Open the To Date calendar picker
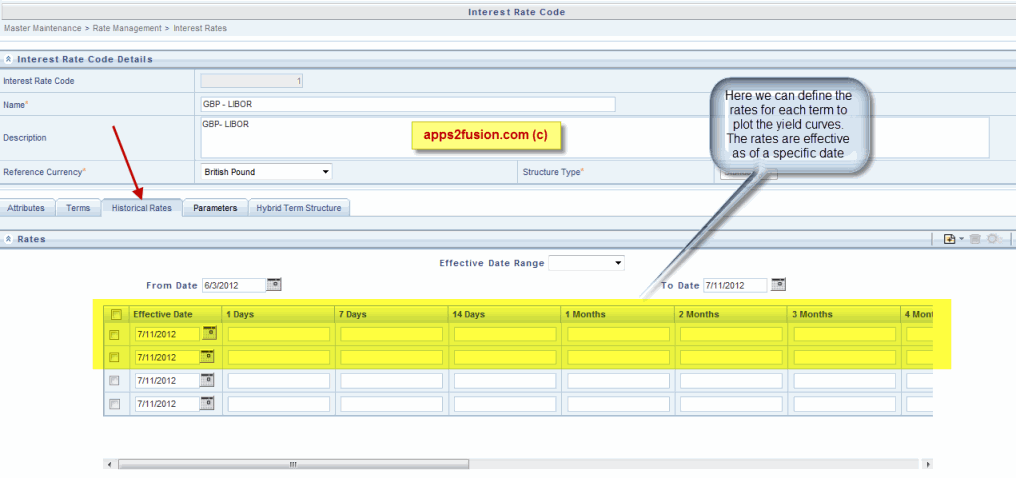1016x478 pixels. click(778, 284)
